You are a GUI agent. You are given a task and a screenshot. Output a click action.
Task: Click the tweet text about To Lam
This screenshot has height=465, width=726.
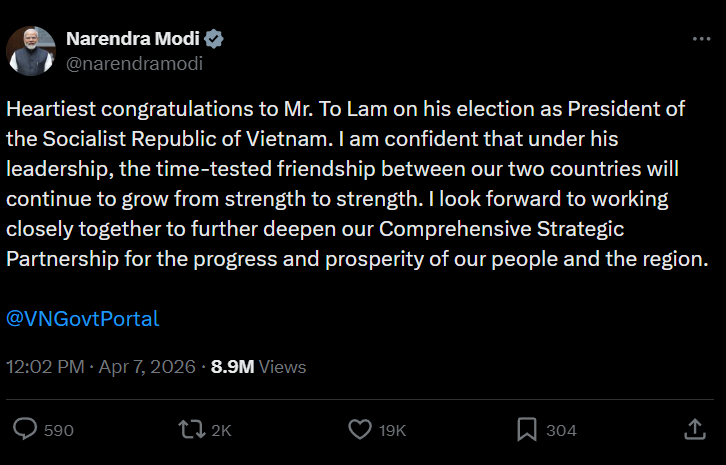coord(355,183)
